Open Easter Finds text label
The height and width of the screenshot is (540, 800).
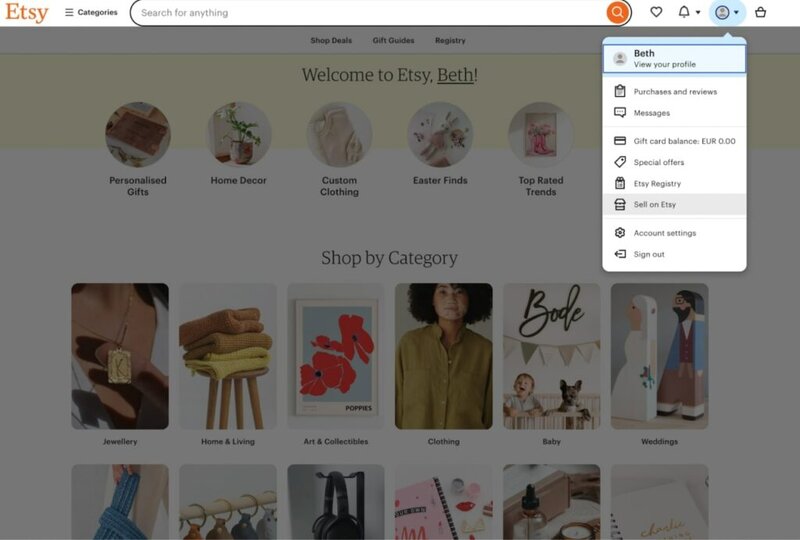tap(440, 180)
